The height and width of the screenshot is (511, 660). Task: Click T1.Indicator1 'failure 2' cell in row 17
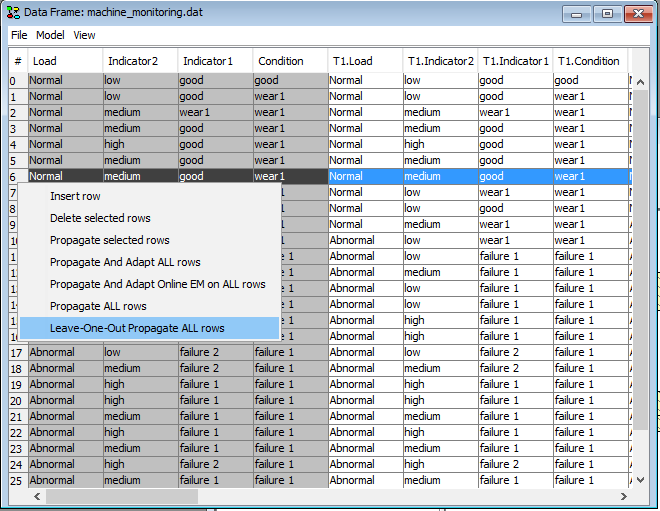tap(516, 352)
